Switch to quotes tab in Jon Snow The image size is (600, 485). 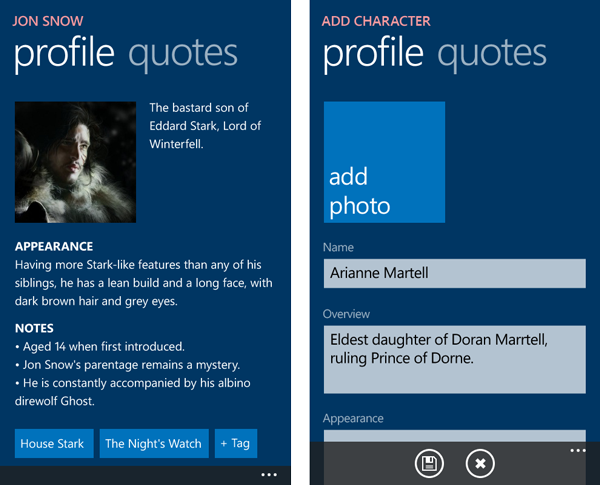tap(183, 54)
